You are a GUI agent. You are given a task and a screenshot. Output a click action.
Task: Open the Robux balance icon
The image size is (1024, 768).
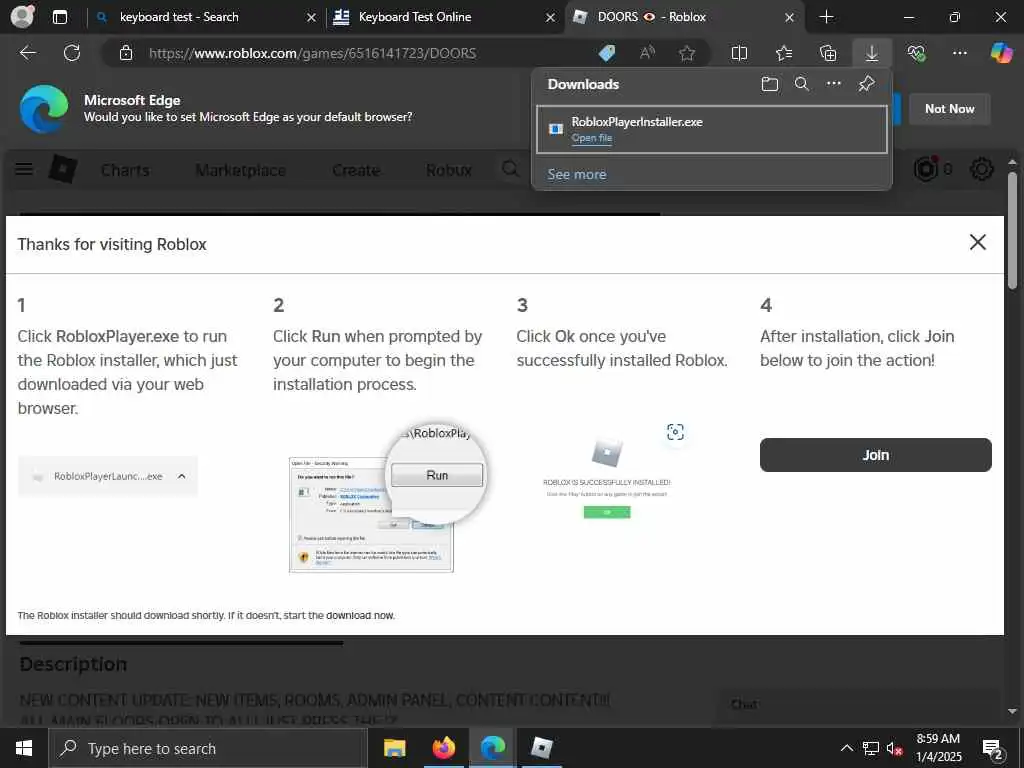[x=925, y=169]
